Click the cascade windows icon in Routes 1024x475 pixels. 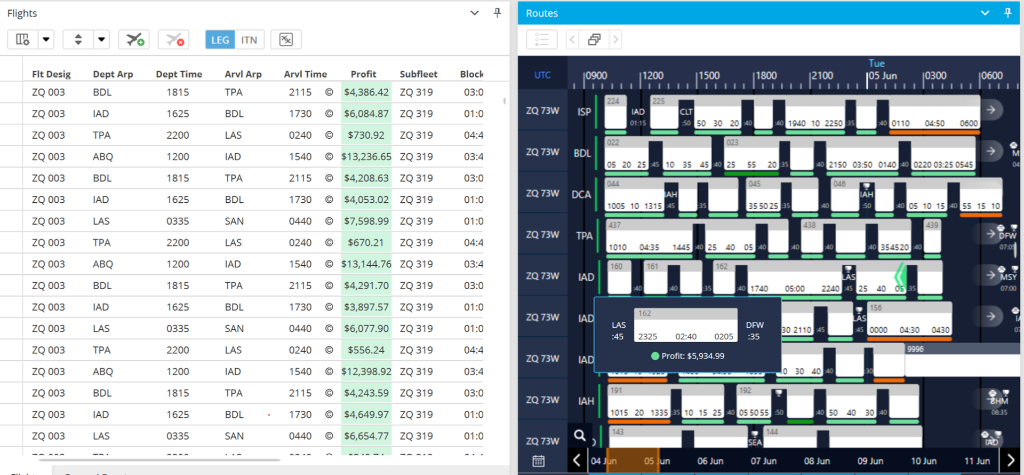click(594, 40)
